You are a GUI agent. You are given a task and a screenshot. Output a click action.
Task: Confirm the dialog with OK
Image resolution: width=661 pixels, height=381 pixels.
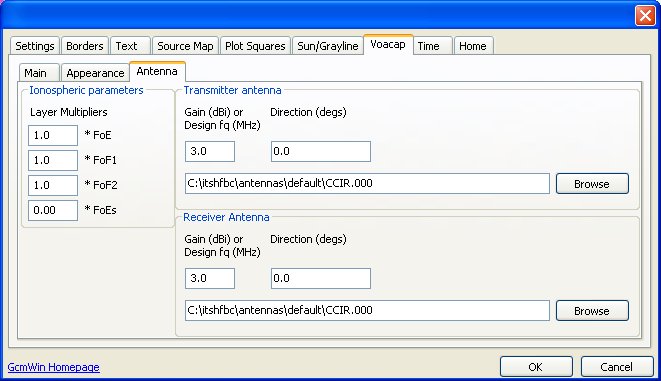coord(536,367)
